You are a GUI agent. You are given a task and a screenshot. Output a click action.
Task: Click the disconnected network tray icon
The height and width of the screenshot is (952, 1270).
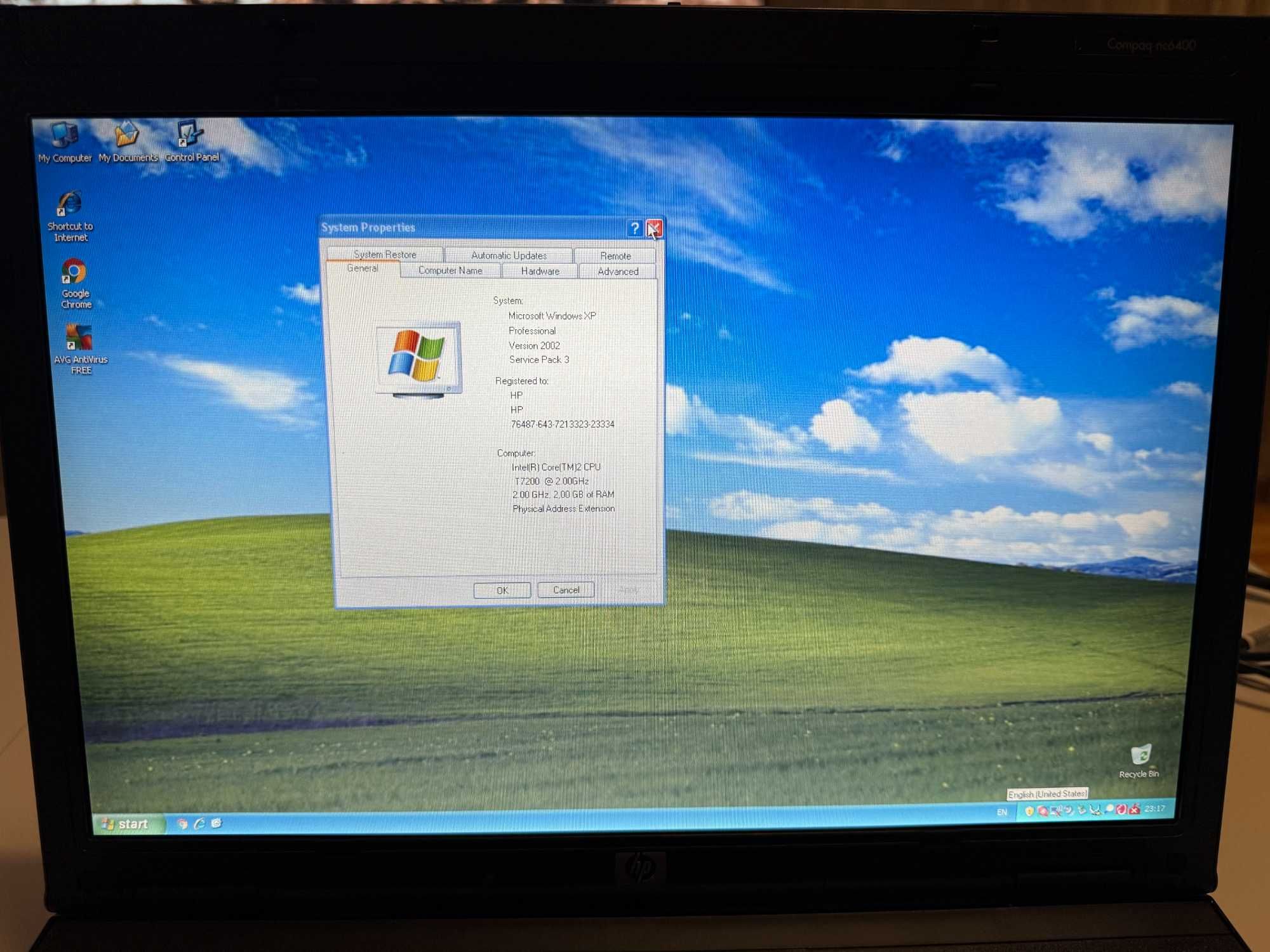point(1056,810)
